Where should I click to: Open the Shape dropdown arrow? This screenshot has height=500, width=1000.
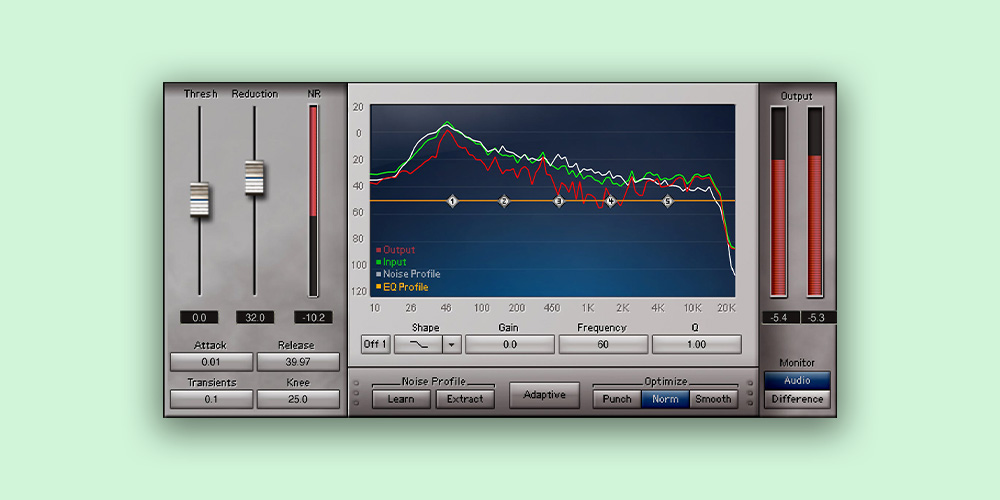451,344
